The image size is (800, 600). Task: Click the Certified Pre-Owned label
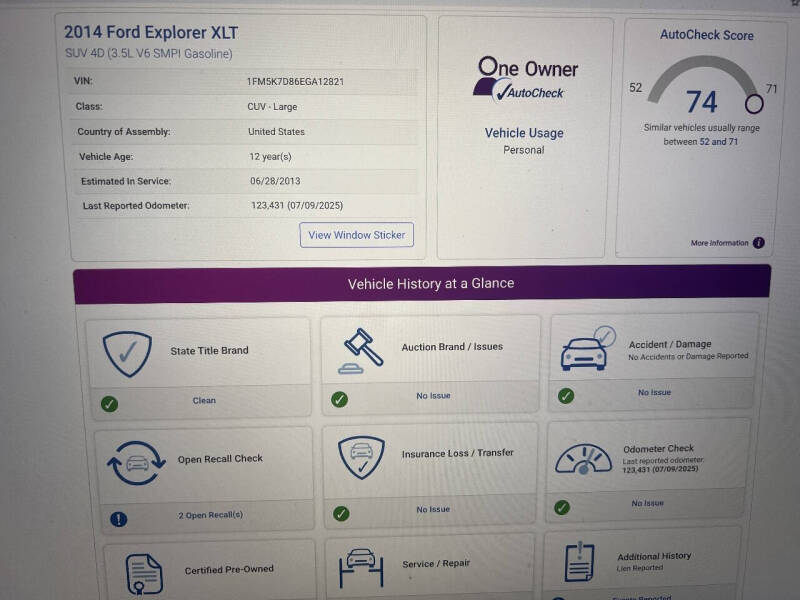229,569
